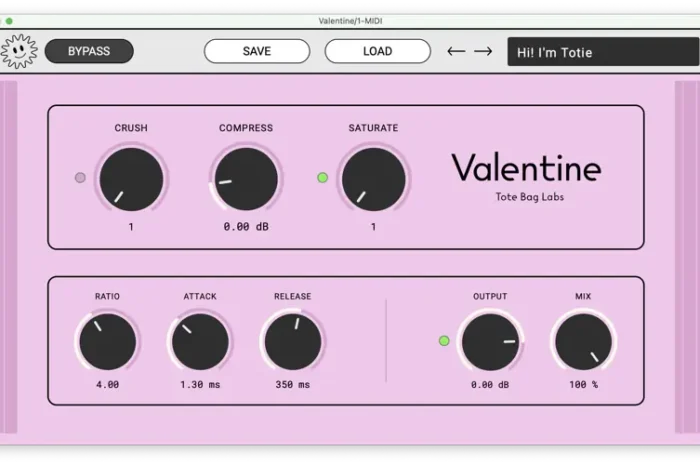
Task: Click the RATIO knob
Action: coord(108,342)
